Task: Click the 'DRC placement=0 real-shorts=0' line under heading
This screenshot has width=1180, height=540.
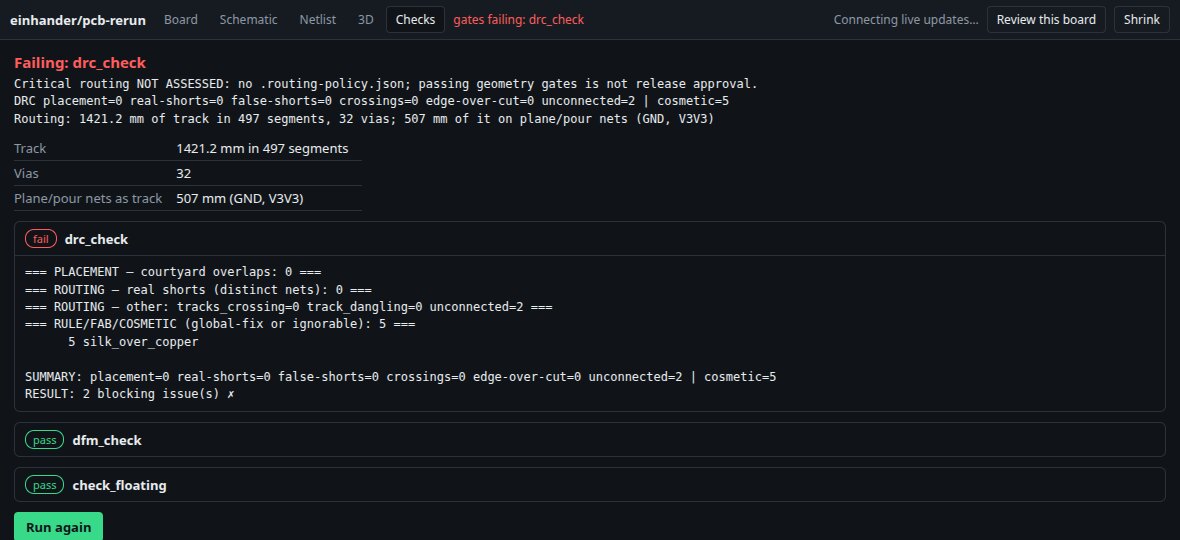Action: point(371,102)
